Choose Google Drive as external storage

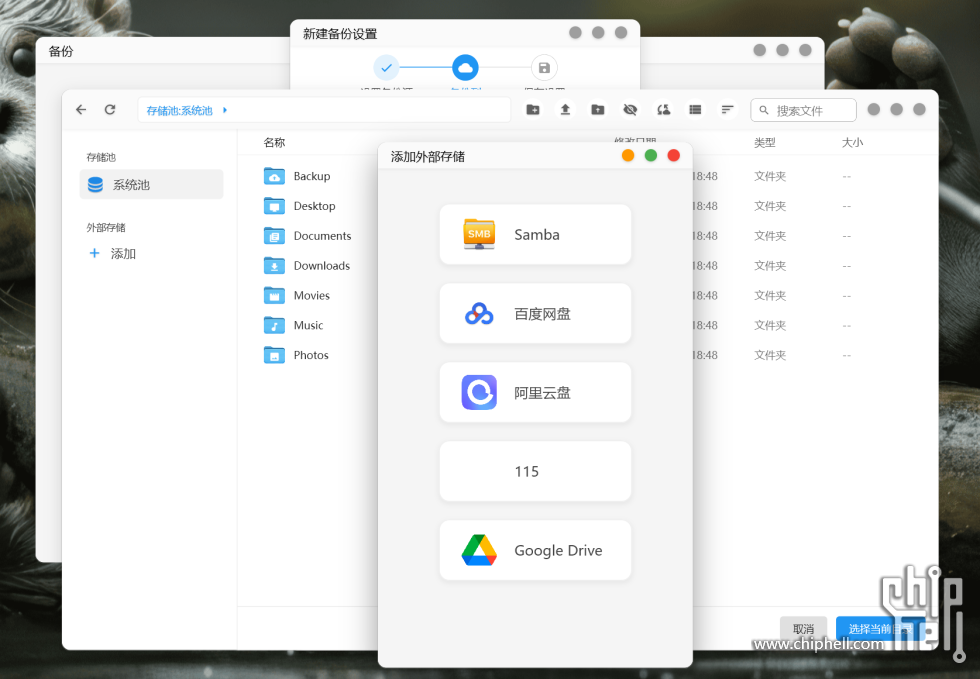[x=536, y=550]
